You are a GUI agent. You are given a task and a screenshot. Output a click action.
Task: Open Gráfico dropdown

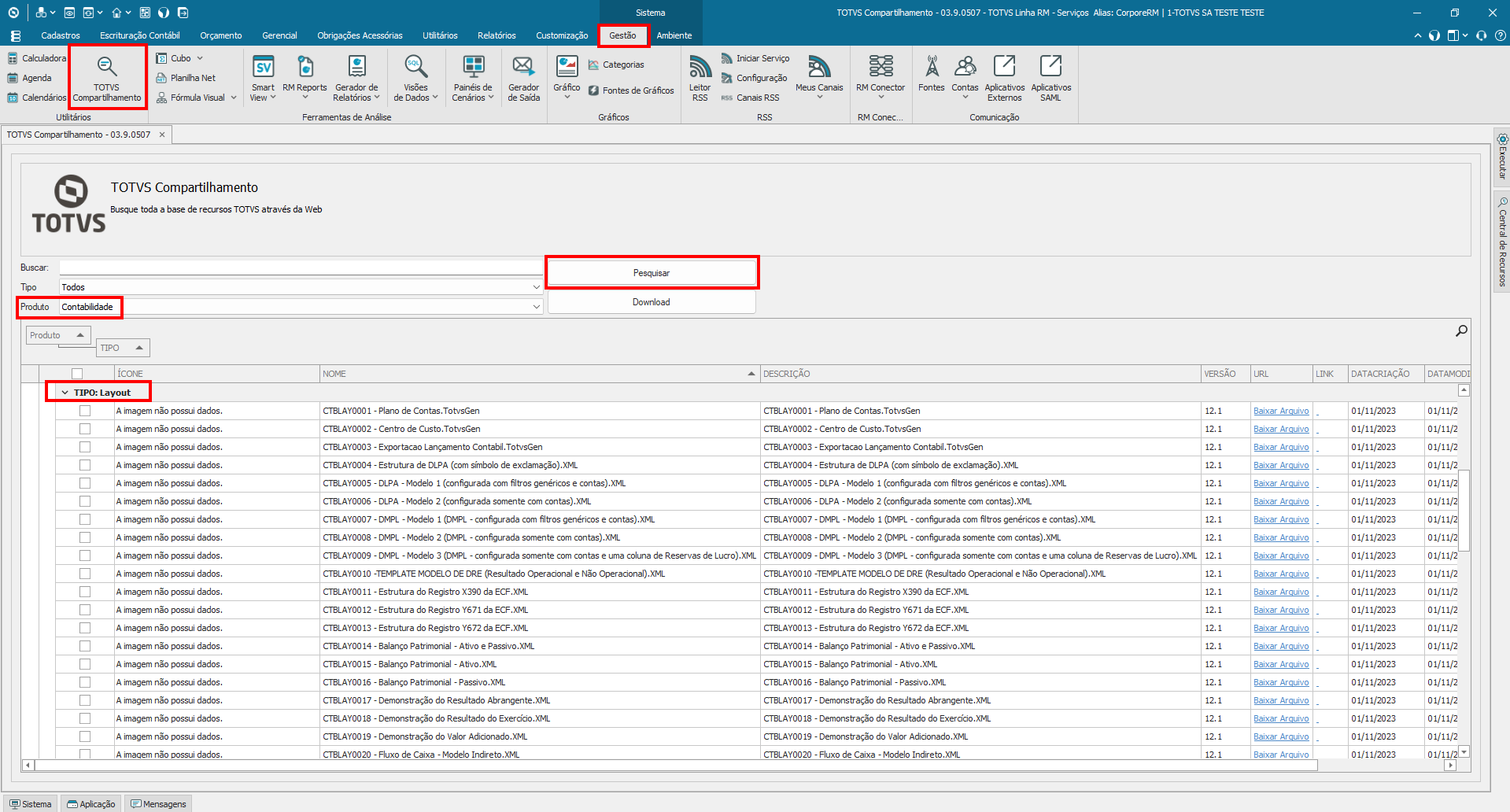[x=567, y=77]
